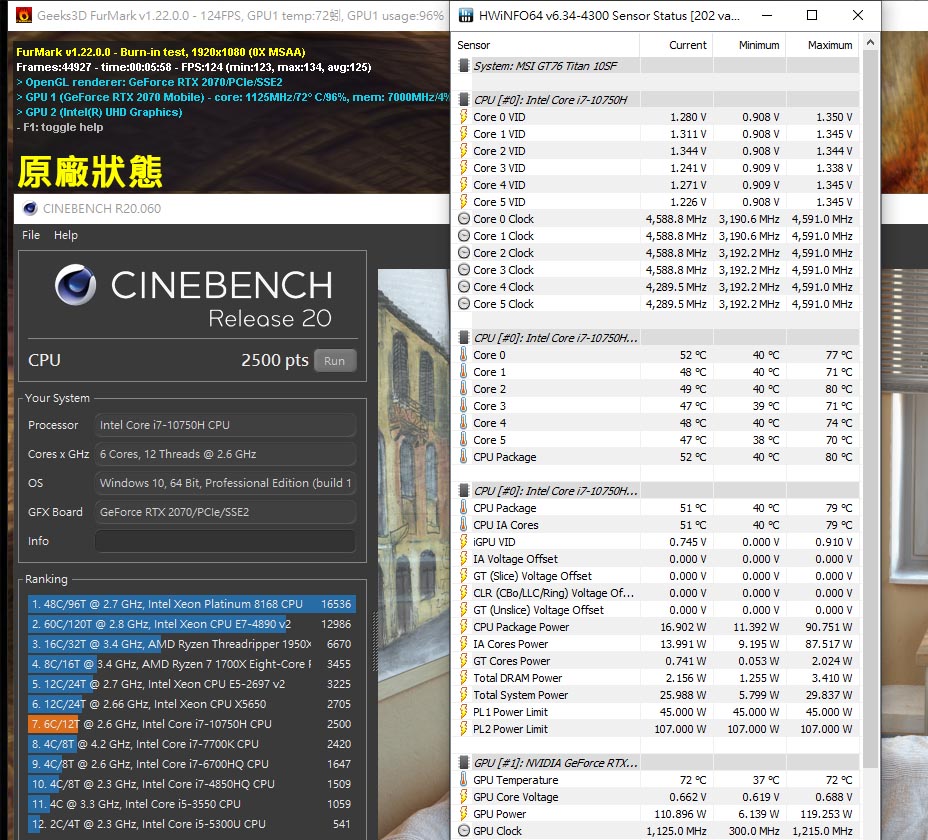Click the Sensor column header
This screenshot has height=840, width=928.
(547, 45)
